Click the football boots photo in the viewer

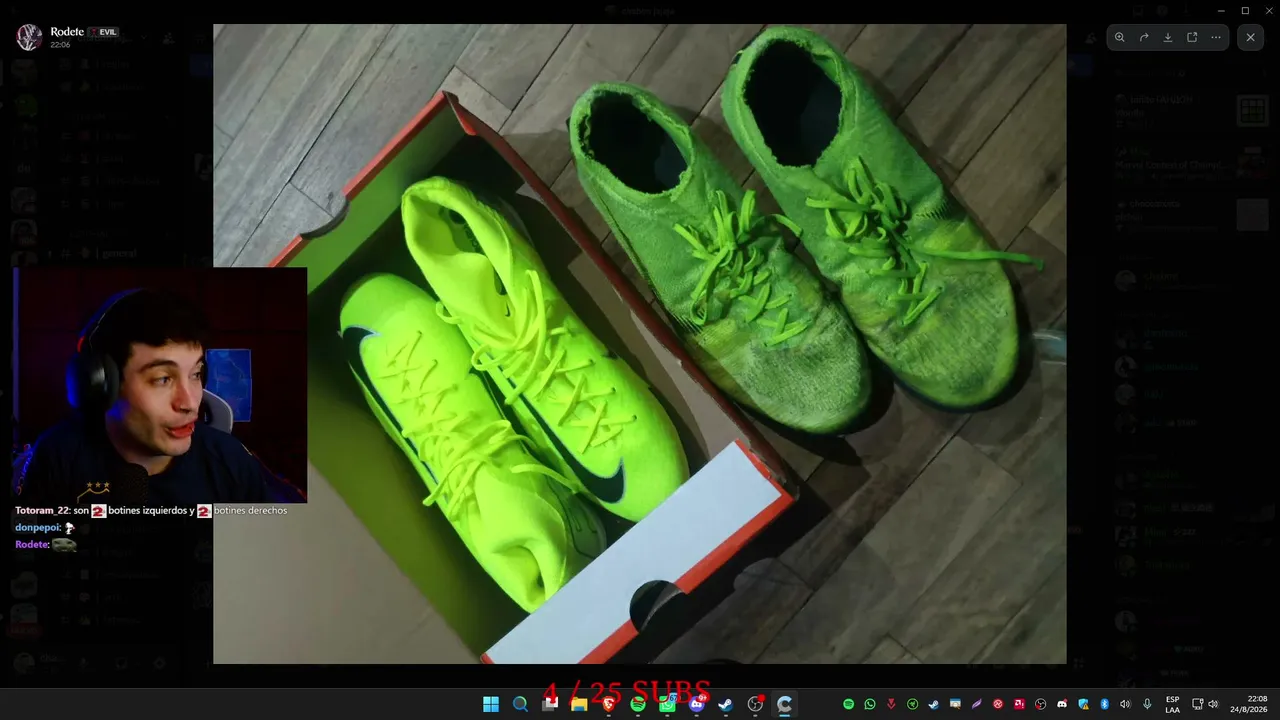tap(640, 344)
